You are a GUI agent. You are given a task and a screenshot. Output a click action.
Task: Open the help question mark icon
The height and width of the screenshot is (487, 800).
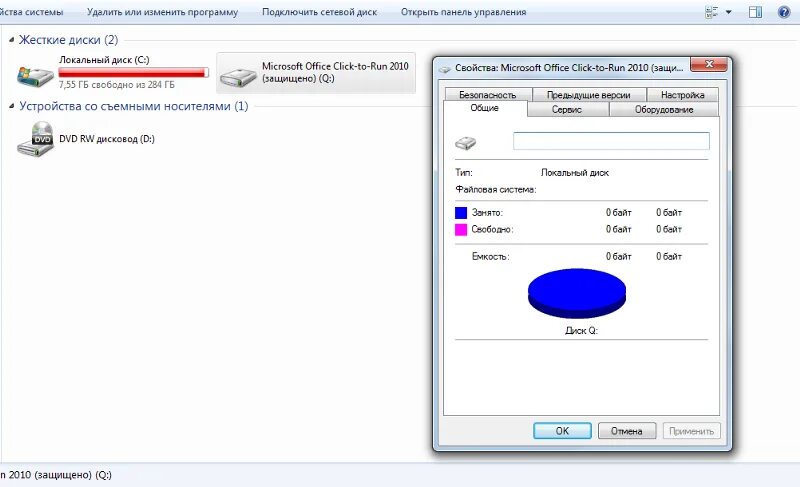click(x=784, y=12)
